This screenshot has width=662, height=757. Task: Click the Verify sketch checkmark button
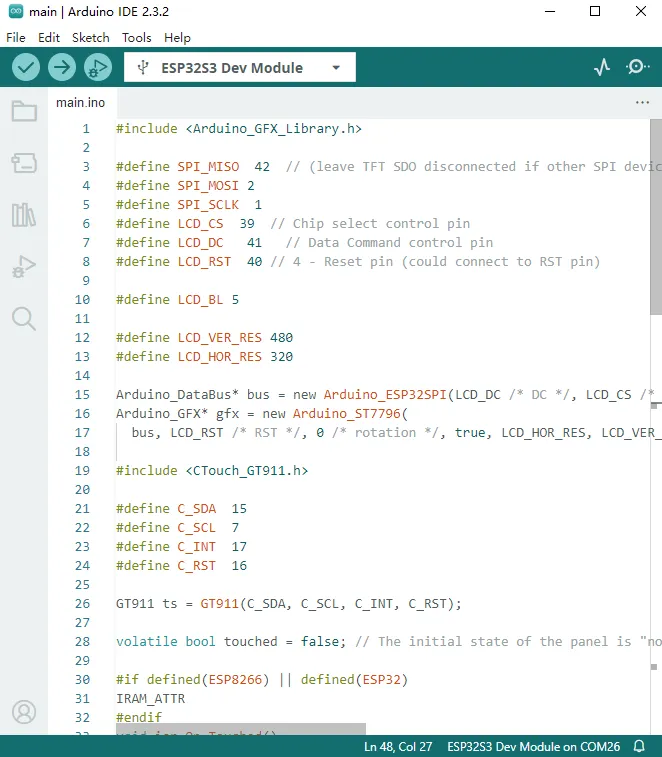(x=26, y=67)
